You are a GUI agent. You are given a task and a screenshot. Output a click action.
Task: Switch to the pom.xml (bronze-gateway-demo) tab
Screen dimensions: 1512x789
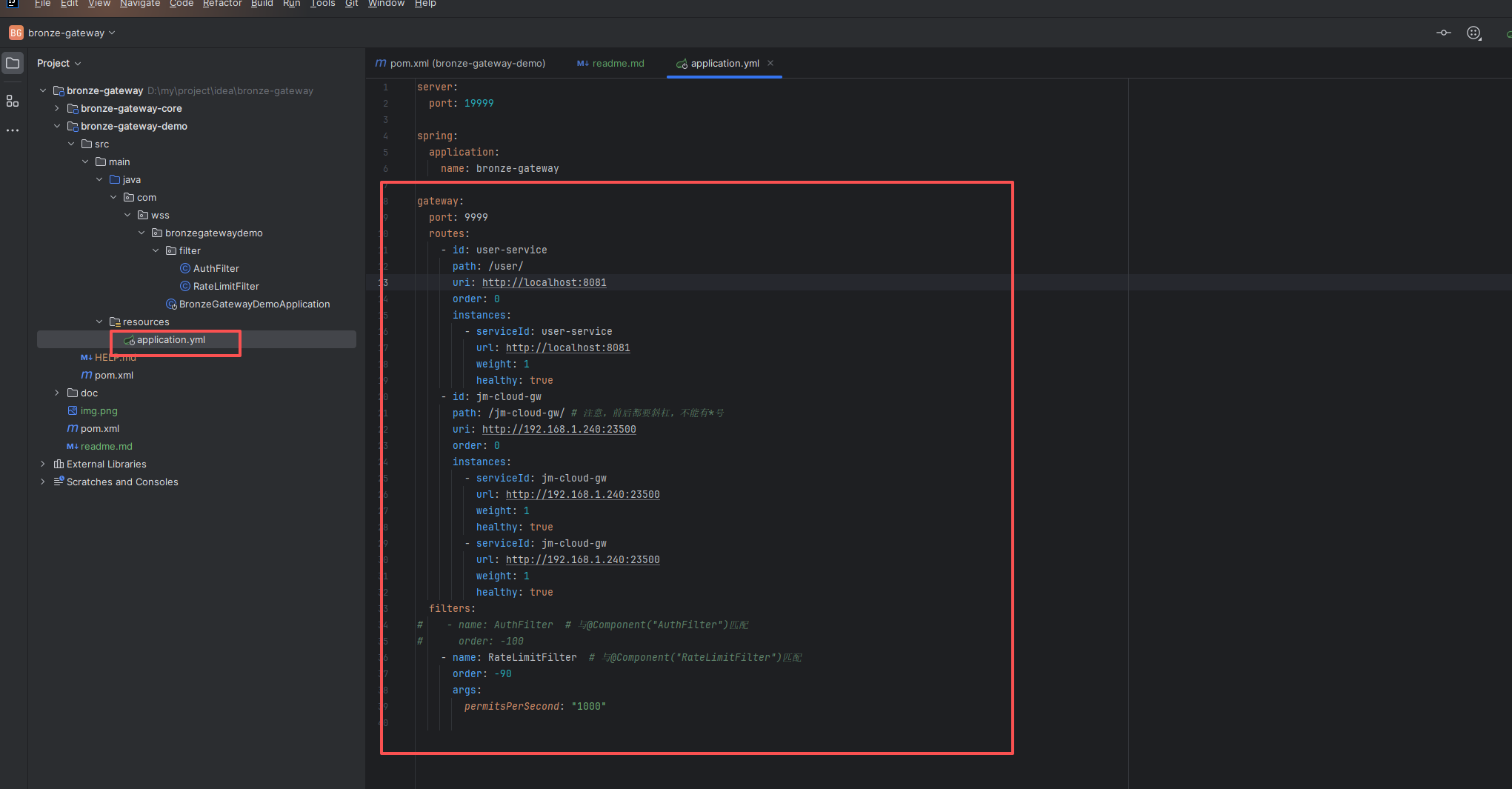467,63
